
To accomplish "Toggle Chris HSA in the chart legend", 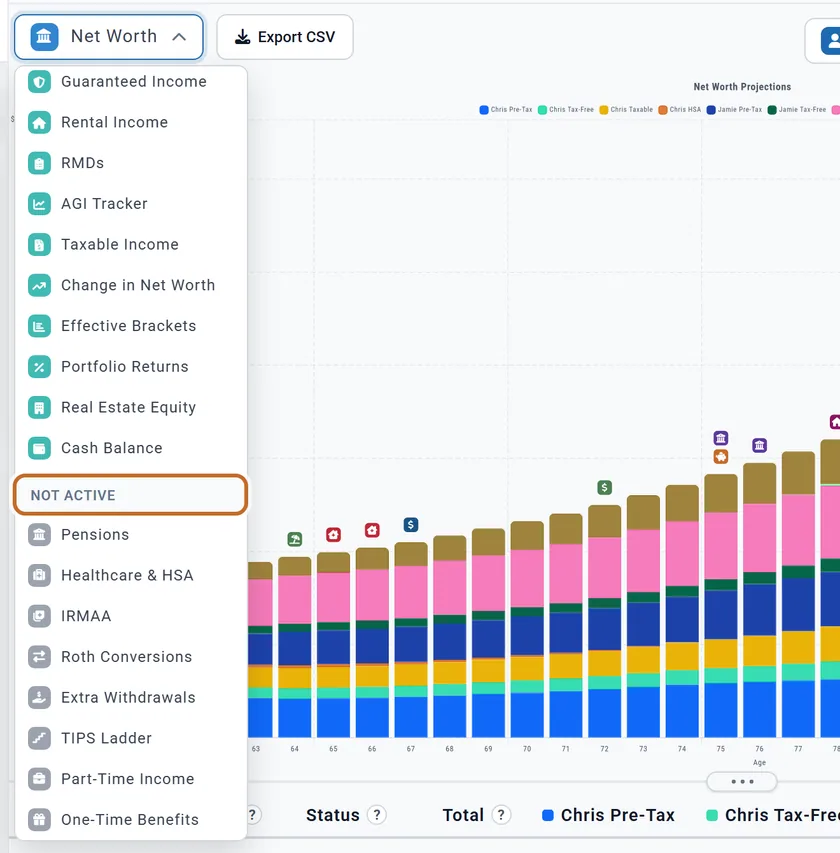I will [680, 110].
